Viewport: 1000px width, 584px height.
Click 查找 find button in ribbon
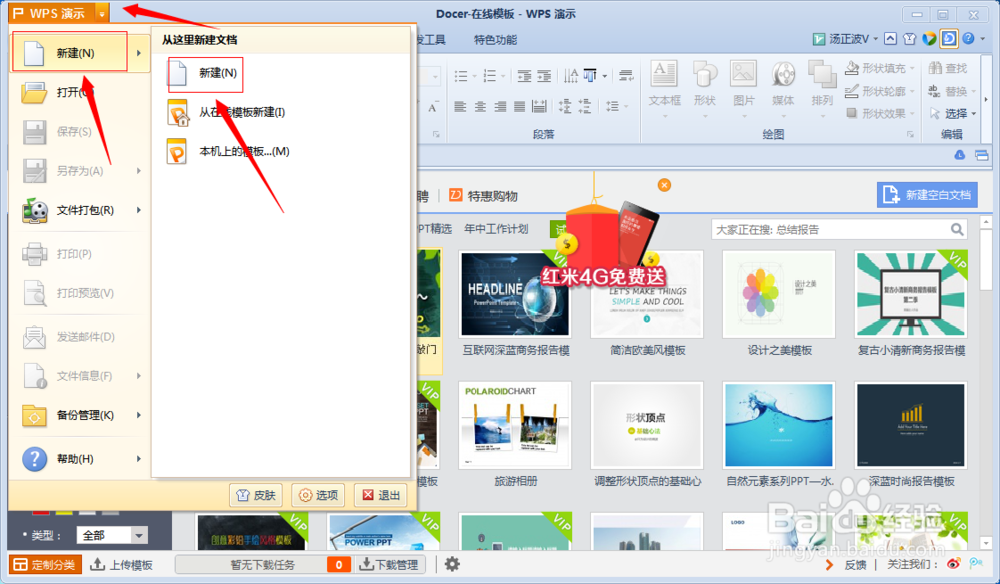[948, 68]
